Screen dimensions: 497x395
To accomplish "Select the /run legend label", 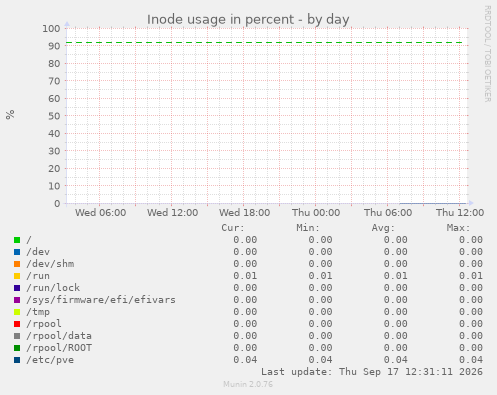I will [x=38, y=276].
